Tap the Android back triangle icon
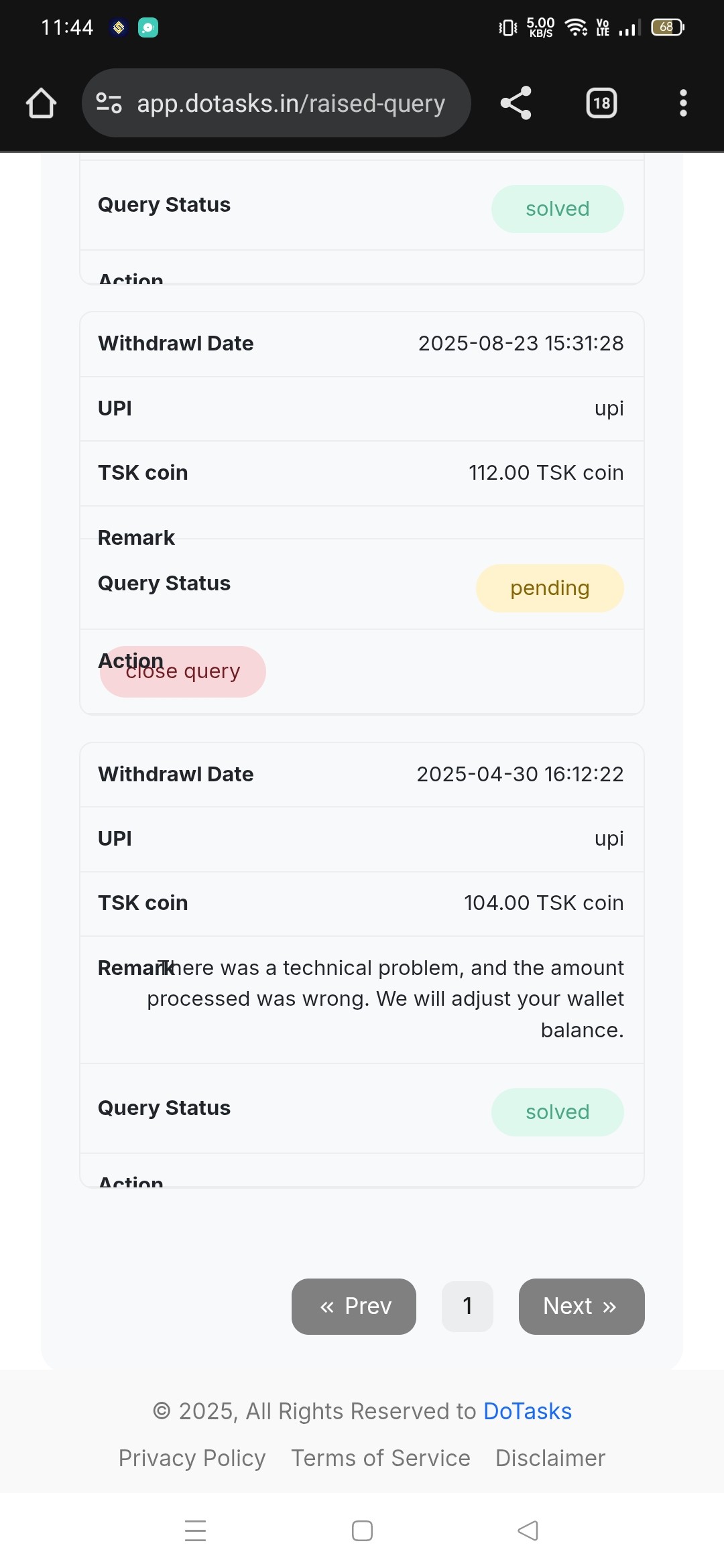 pos(528,1530)
